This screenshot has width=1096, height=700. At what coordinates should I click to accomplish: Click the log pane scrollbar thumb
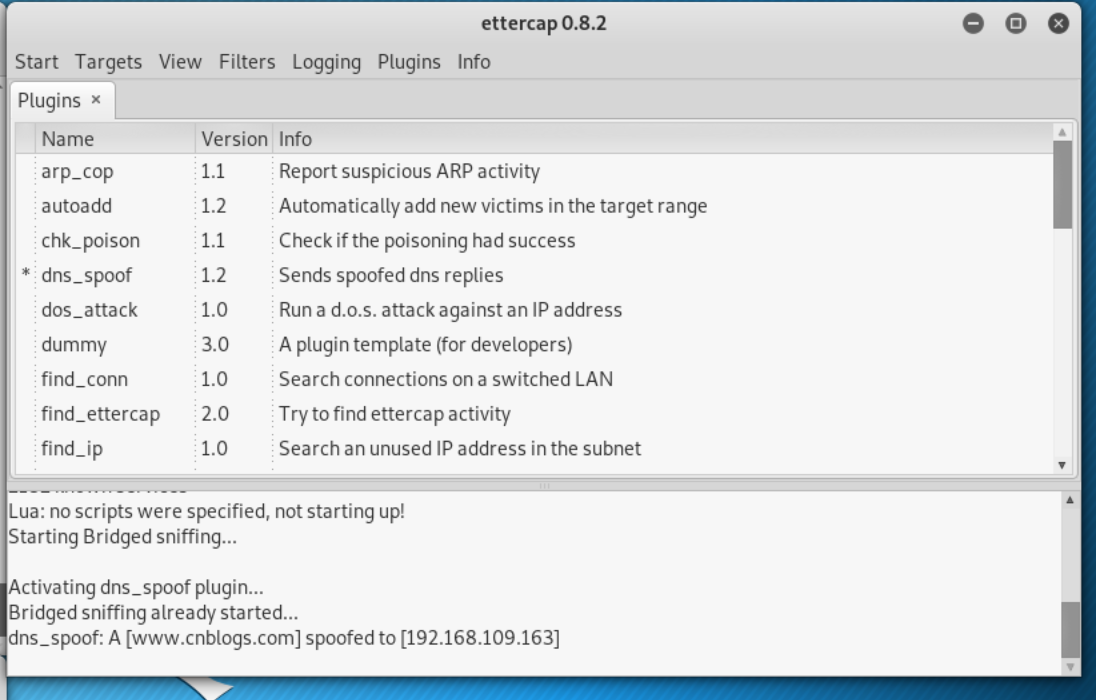(x=1070, y=629)
